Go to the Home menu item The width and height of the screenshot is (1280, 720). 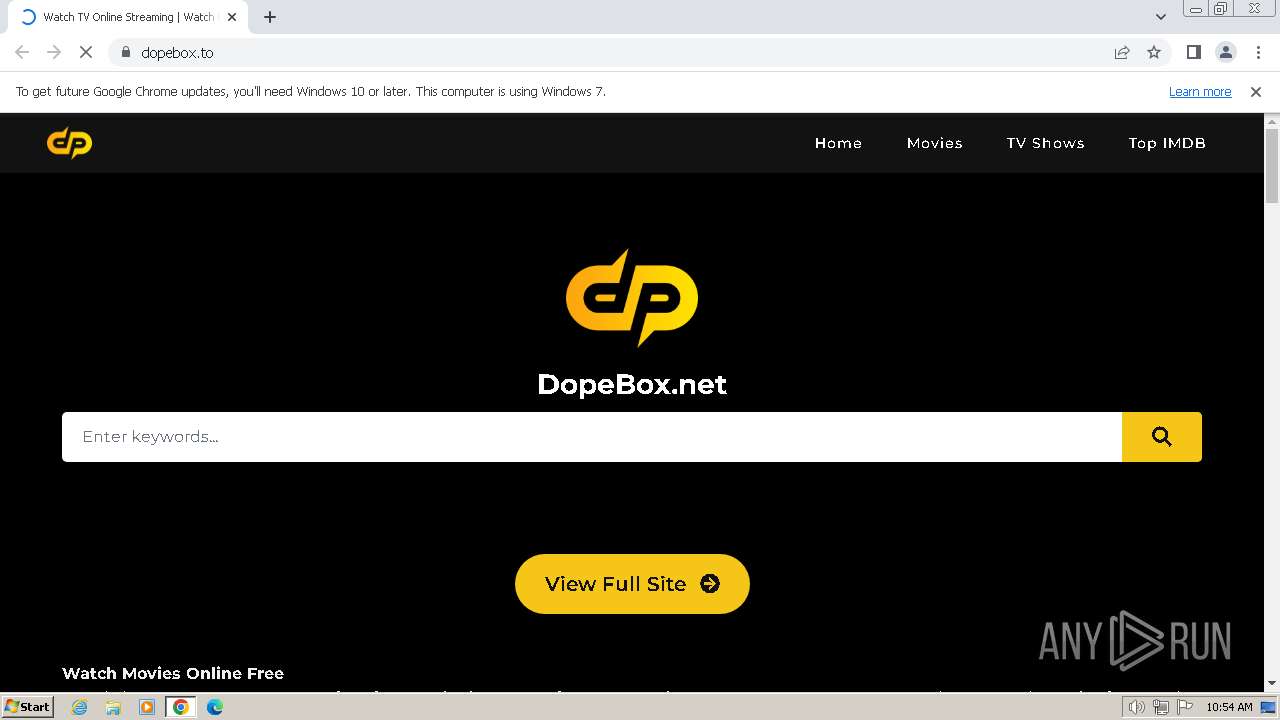(x=838, y=143)
